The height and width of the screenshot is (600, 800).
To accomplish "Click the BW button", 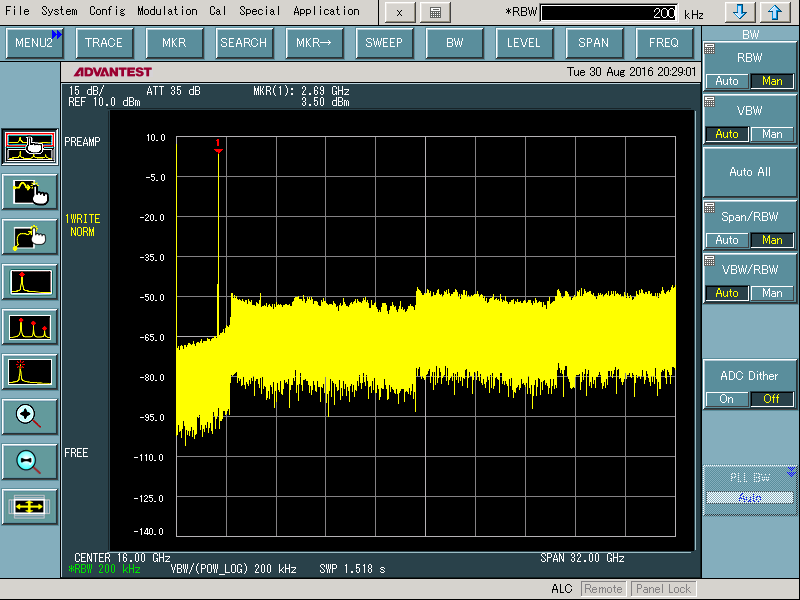I will [454, 43].
